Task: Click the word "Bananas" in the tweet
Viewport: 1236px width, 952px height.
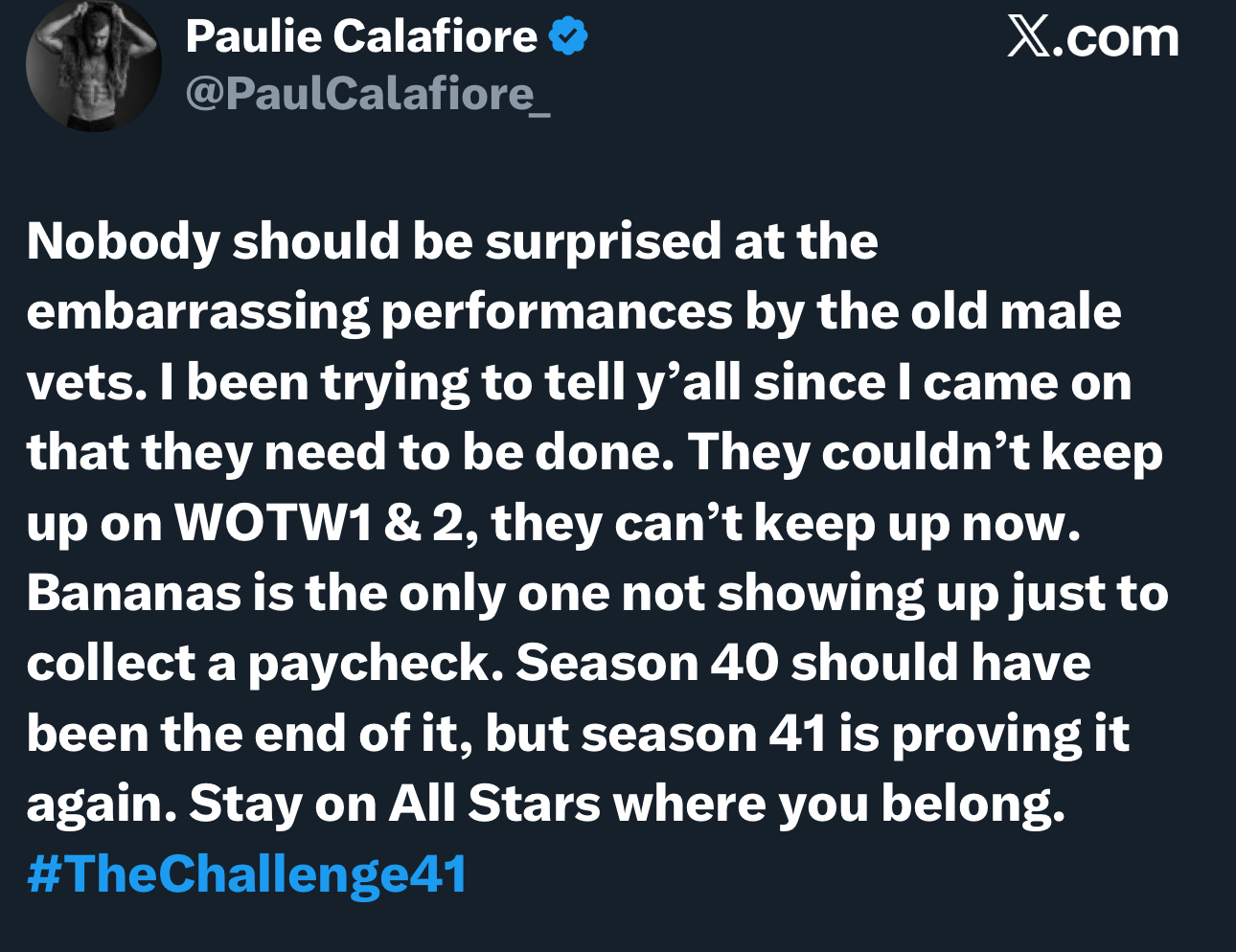Action: pyautogui.click(x=134, y=593)
